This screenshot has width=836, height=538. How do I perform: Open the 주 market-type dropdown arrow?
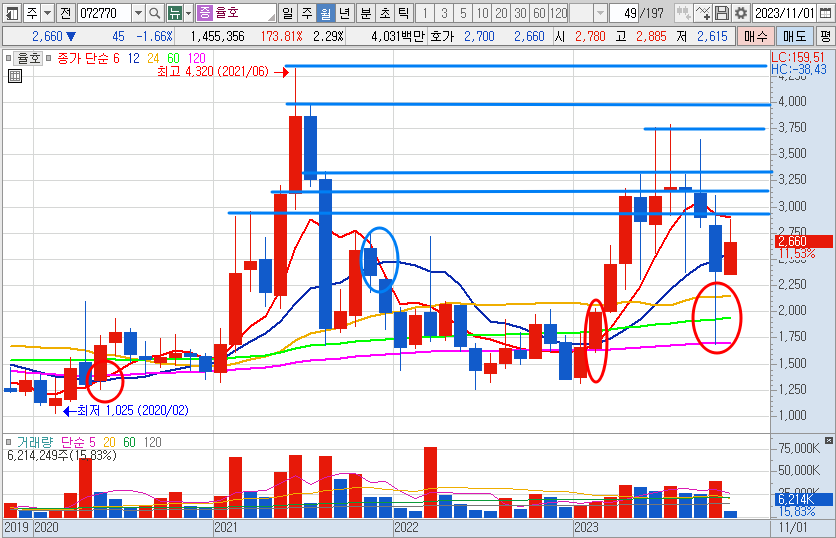[x=47, y=13]
